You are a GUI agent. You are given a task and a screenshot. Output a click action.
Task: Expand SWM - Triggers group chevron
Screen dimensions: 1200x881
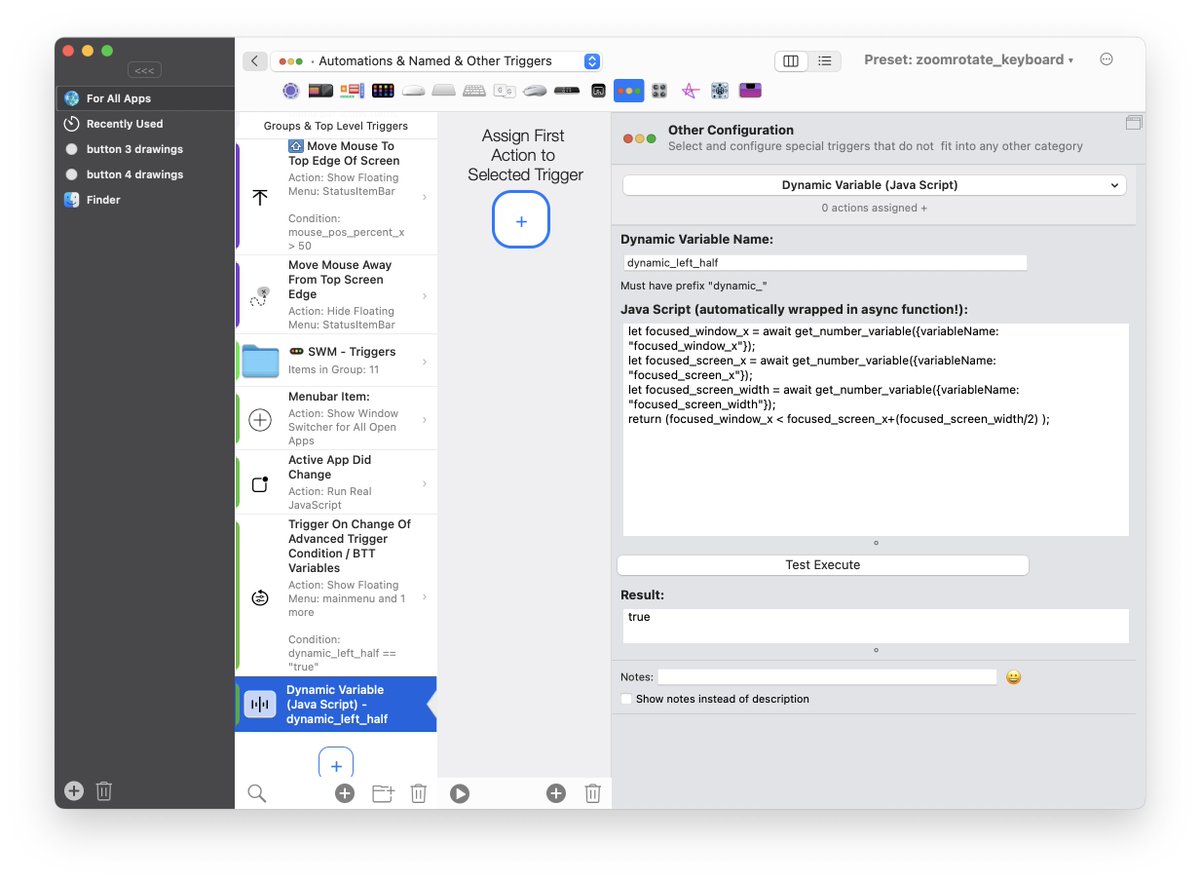(424, 361)
